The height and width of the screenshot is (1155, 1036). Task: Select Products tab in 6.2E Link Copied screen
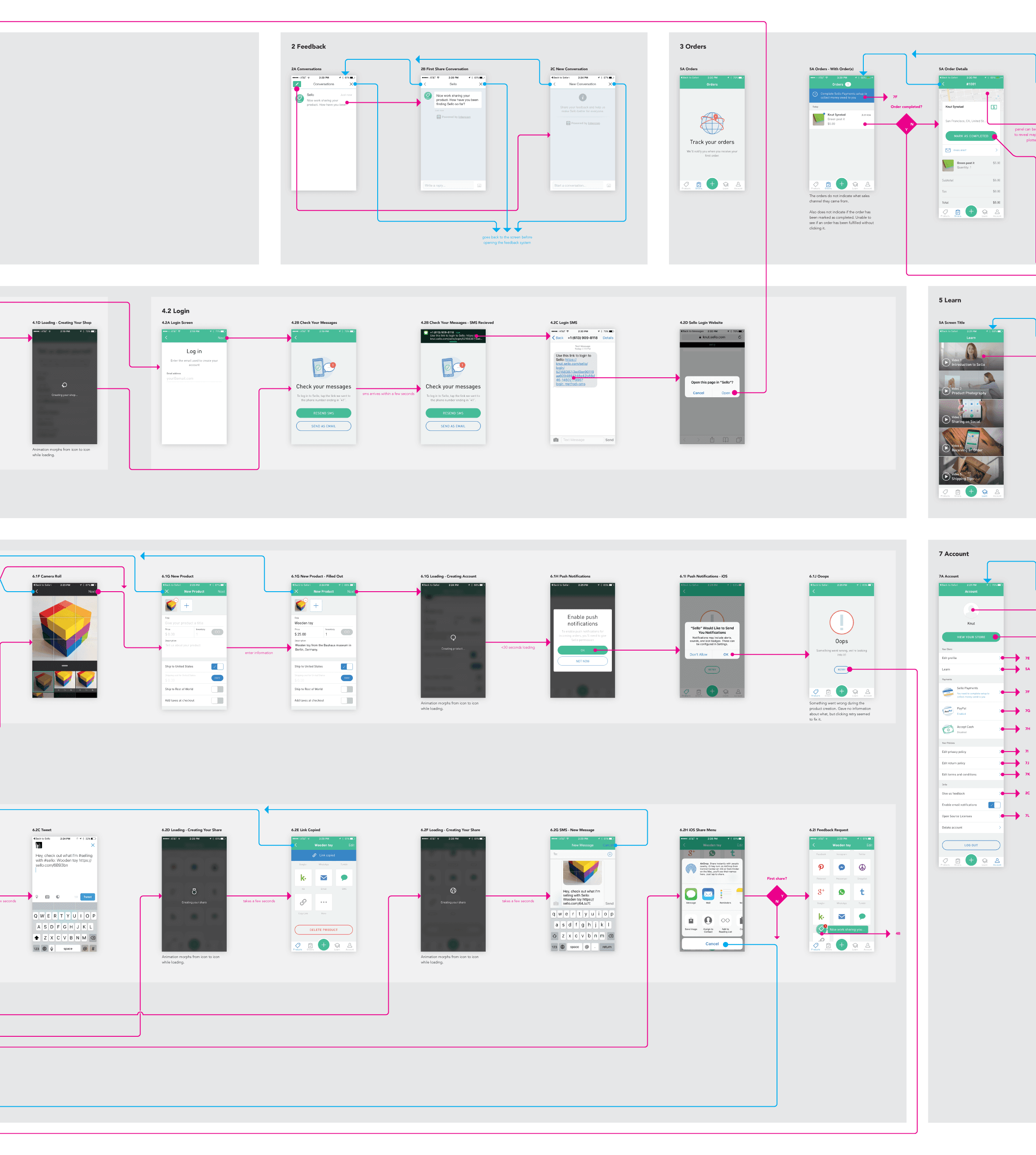tap(297, 946)
